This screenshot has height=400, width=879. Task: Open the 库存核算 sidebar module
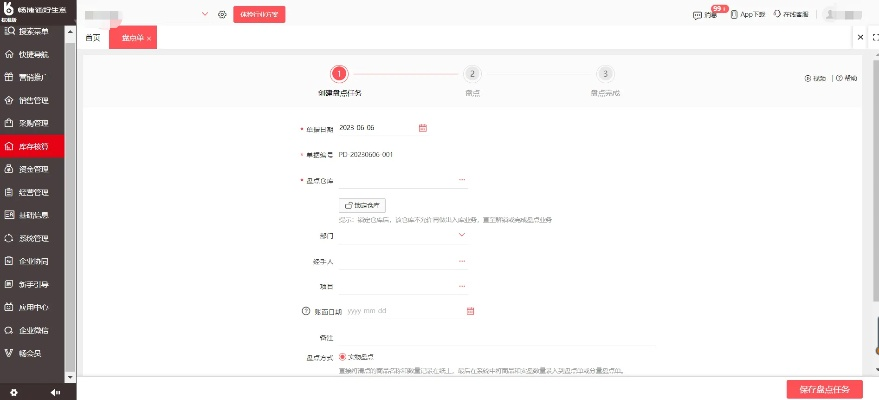39,146
